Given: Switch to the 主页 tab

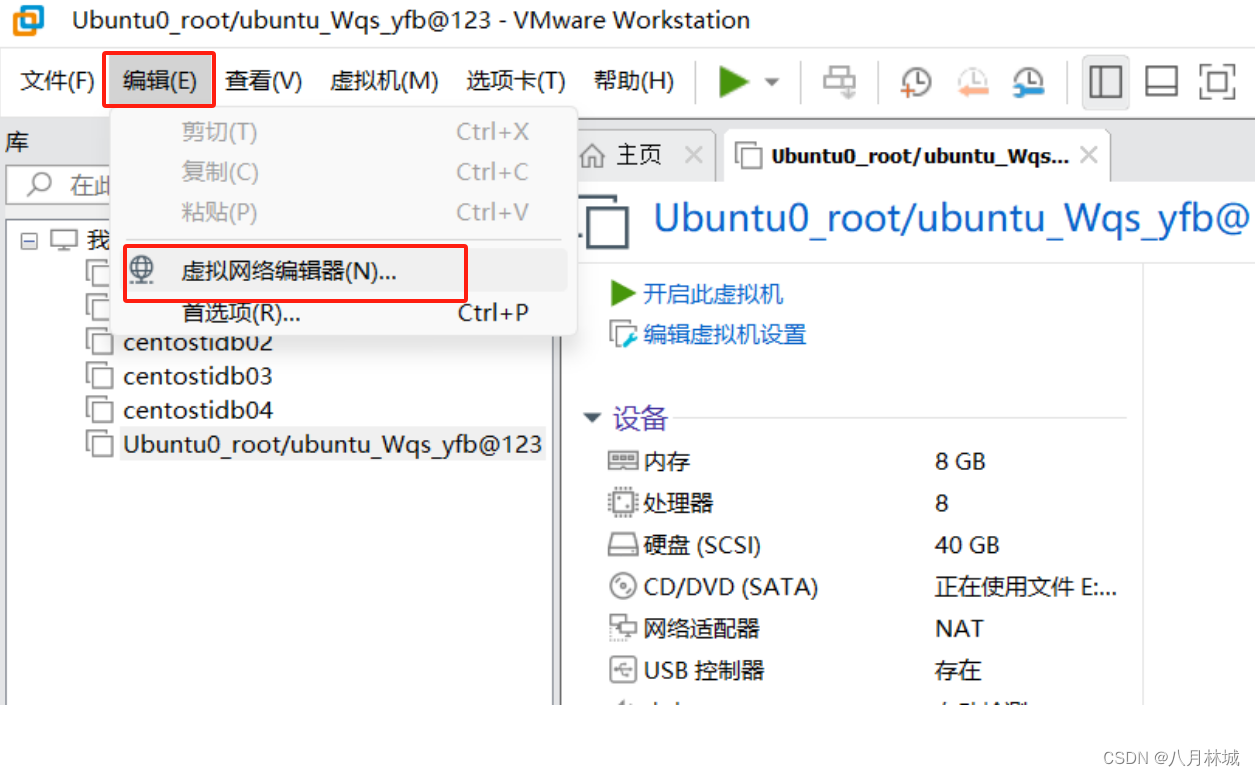Looking at the screenshot, I should [638, 155].
